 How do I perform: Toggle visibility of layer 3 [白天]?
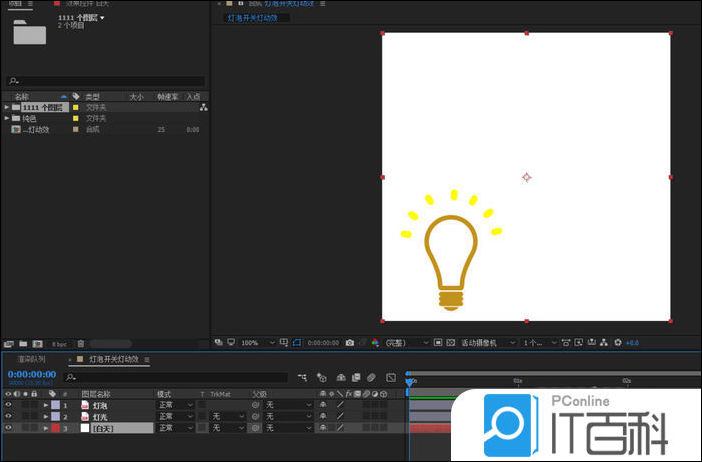[x=8, y=428]
